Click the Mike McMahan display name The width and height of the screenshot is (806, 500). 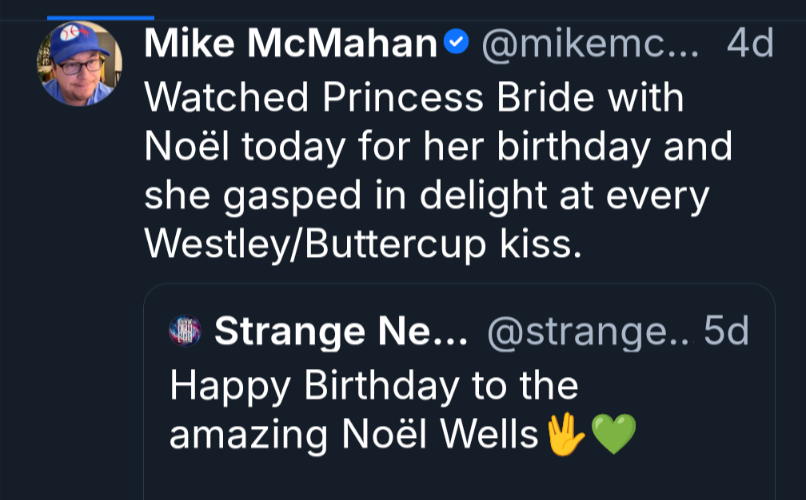click(x=291, y=44)
